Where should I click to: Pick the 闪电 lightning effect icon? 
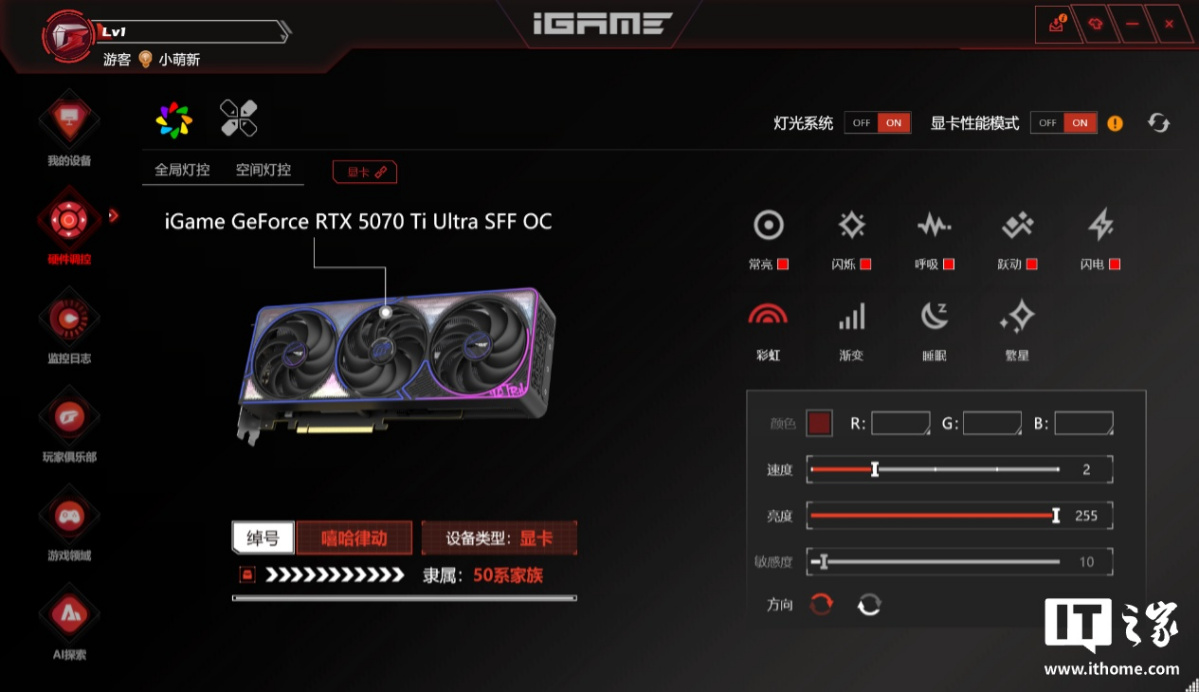(1100, 225)
